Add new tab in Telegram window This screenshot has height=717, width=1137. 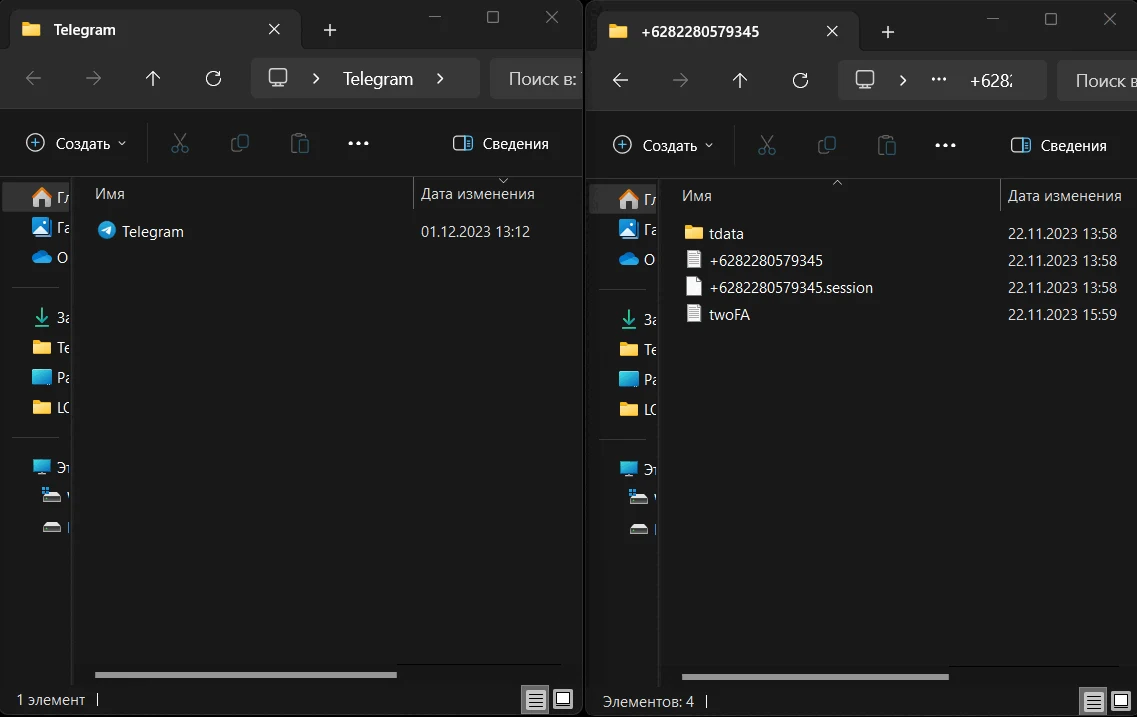(330, 30)
